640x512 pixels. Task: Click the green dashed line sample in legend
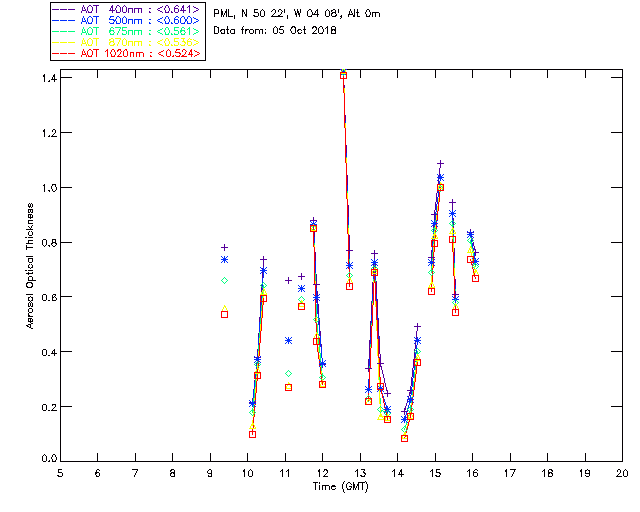64,31
